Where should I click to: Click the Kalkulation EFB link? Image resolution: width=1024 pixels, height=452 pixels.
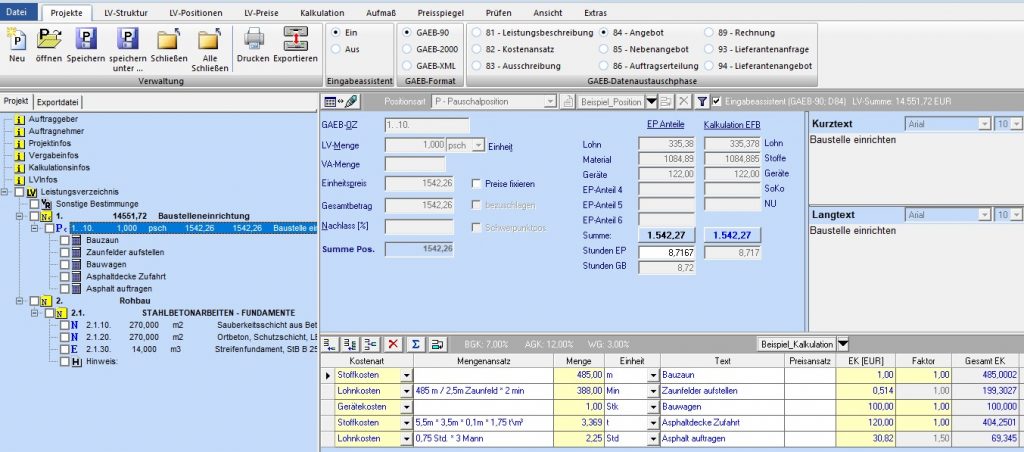click(731, 125)
